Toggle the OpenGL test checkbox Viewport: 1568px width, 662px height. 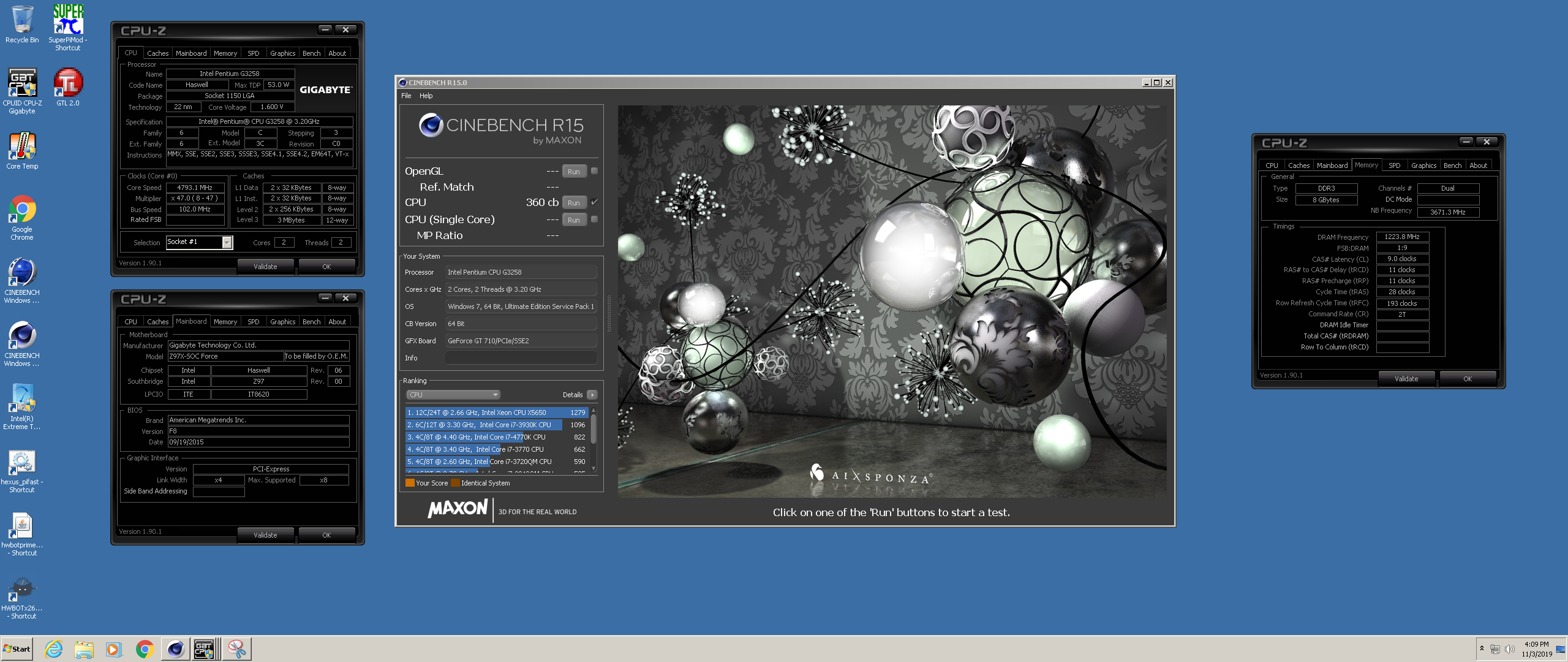(x=594, y=171)
